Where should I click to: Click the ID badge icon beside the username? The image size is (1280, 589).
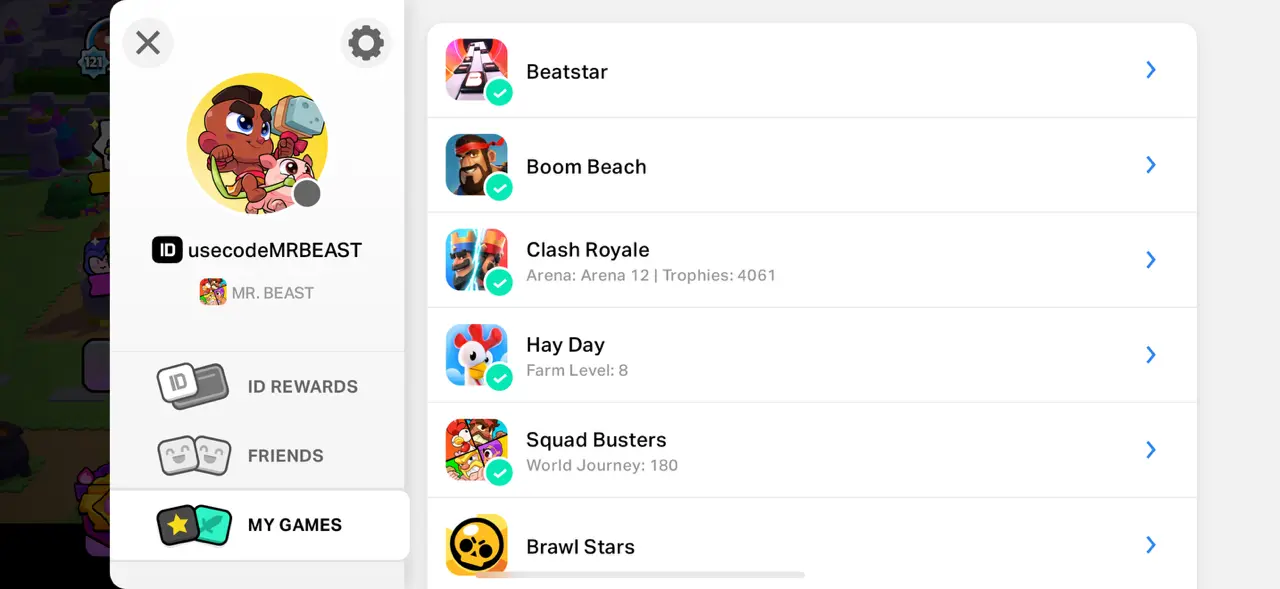(167, 250)
